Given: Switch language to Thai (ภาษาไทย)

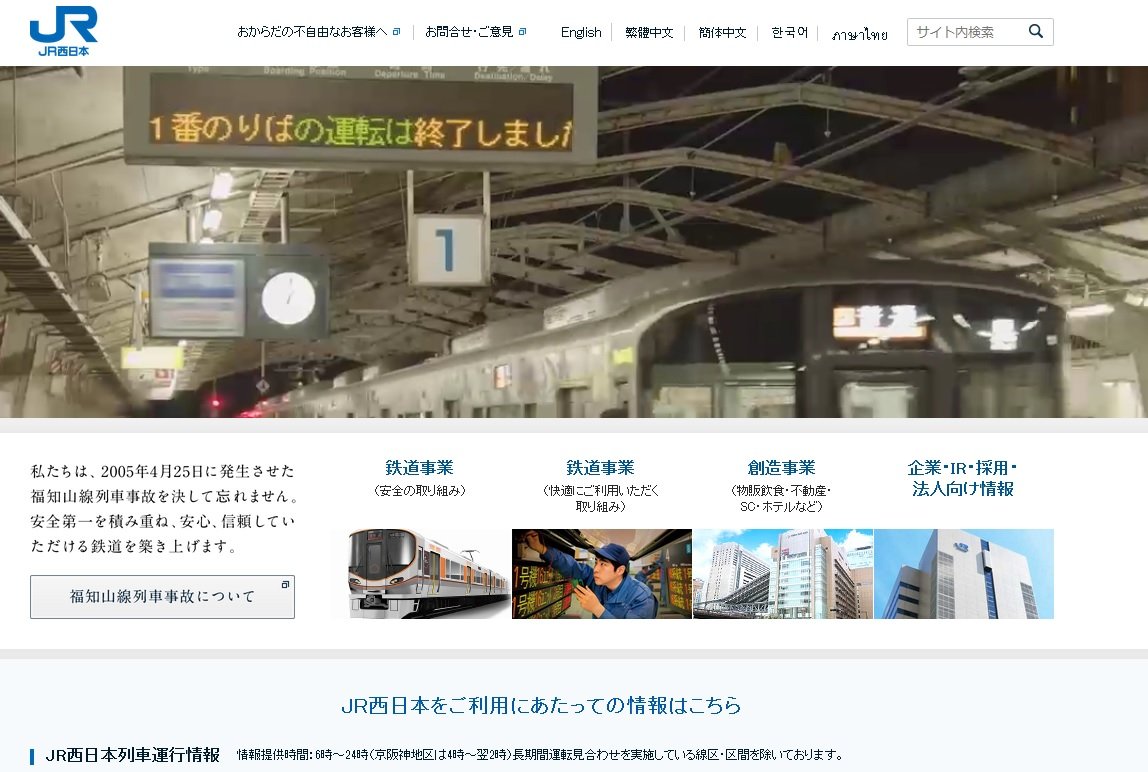Looking at the screenshot, I should (860, 34).
